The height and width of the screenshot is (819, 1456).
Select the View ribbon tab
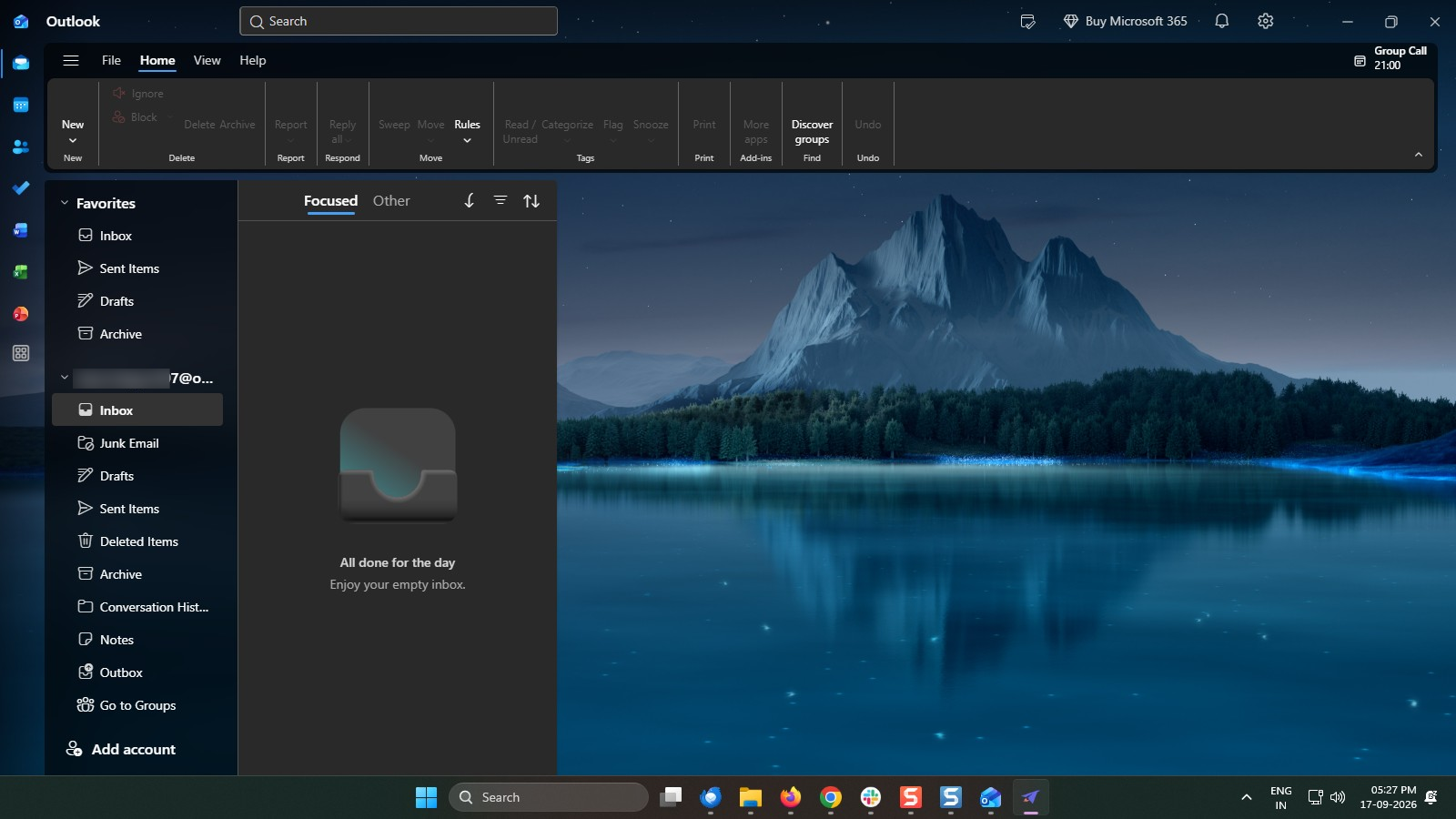point(207,60)
